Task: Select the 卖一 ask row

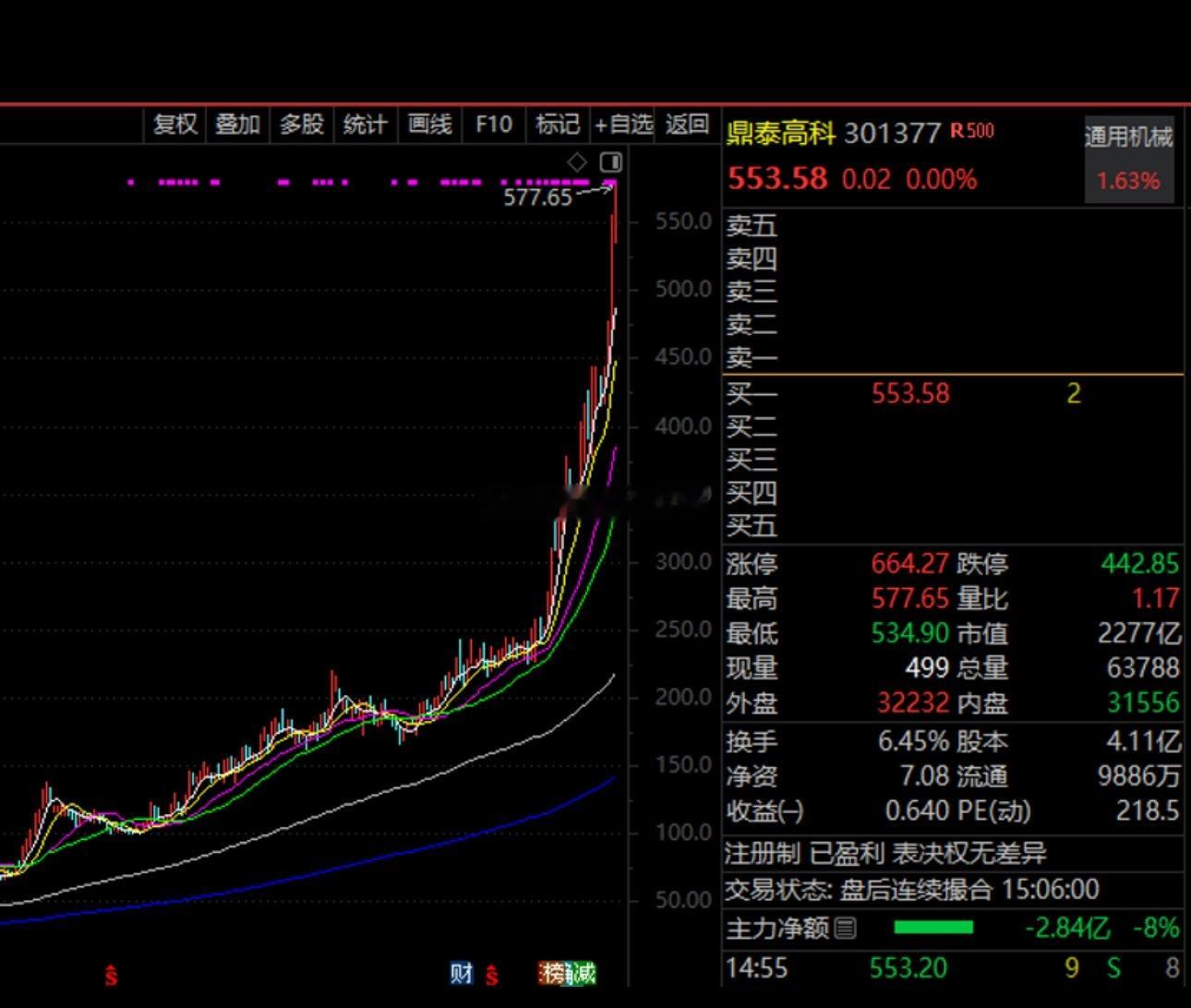Action: tap(953, 357)
